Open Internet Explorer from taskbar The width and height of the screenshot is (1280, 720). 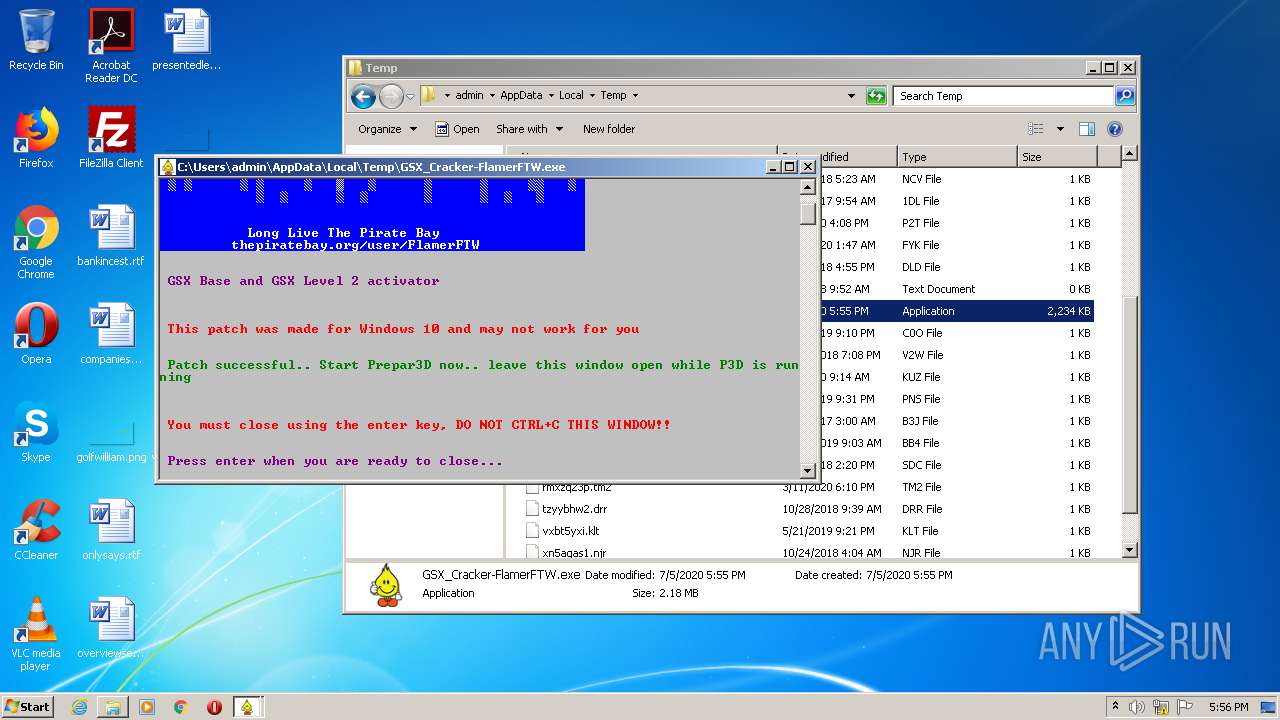click(79, 707)
